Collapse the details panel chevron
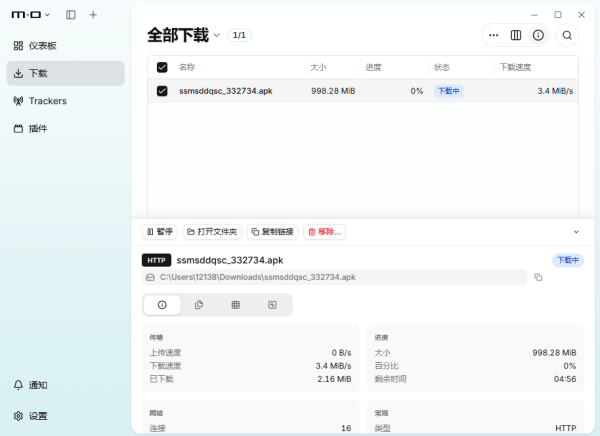Image resolution: width=600 pixels, height=436 pixels. click(576, 232)
